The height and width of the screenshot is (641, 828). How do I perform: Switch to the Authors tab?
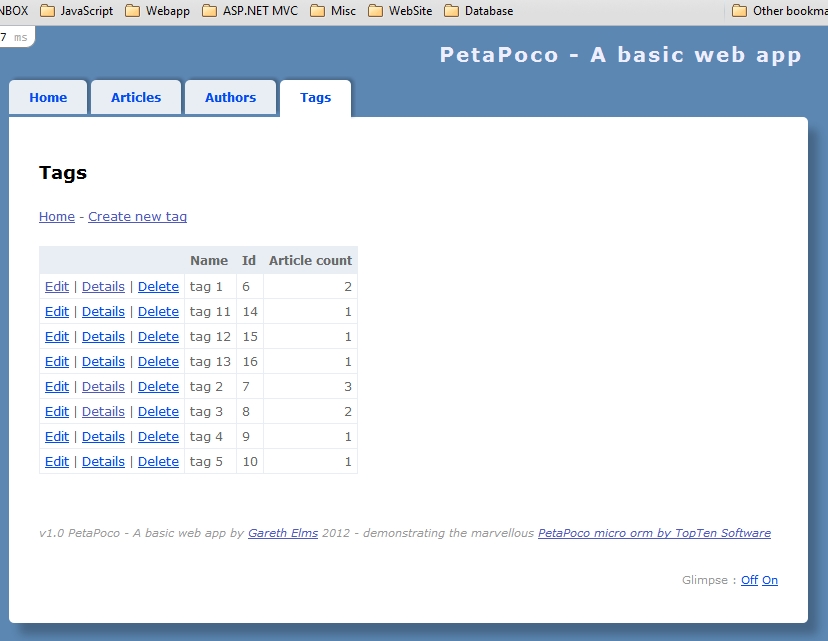click(230, 98)
